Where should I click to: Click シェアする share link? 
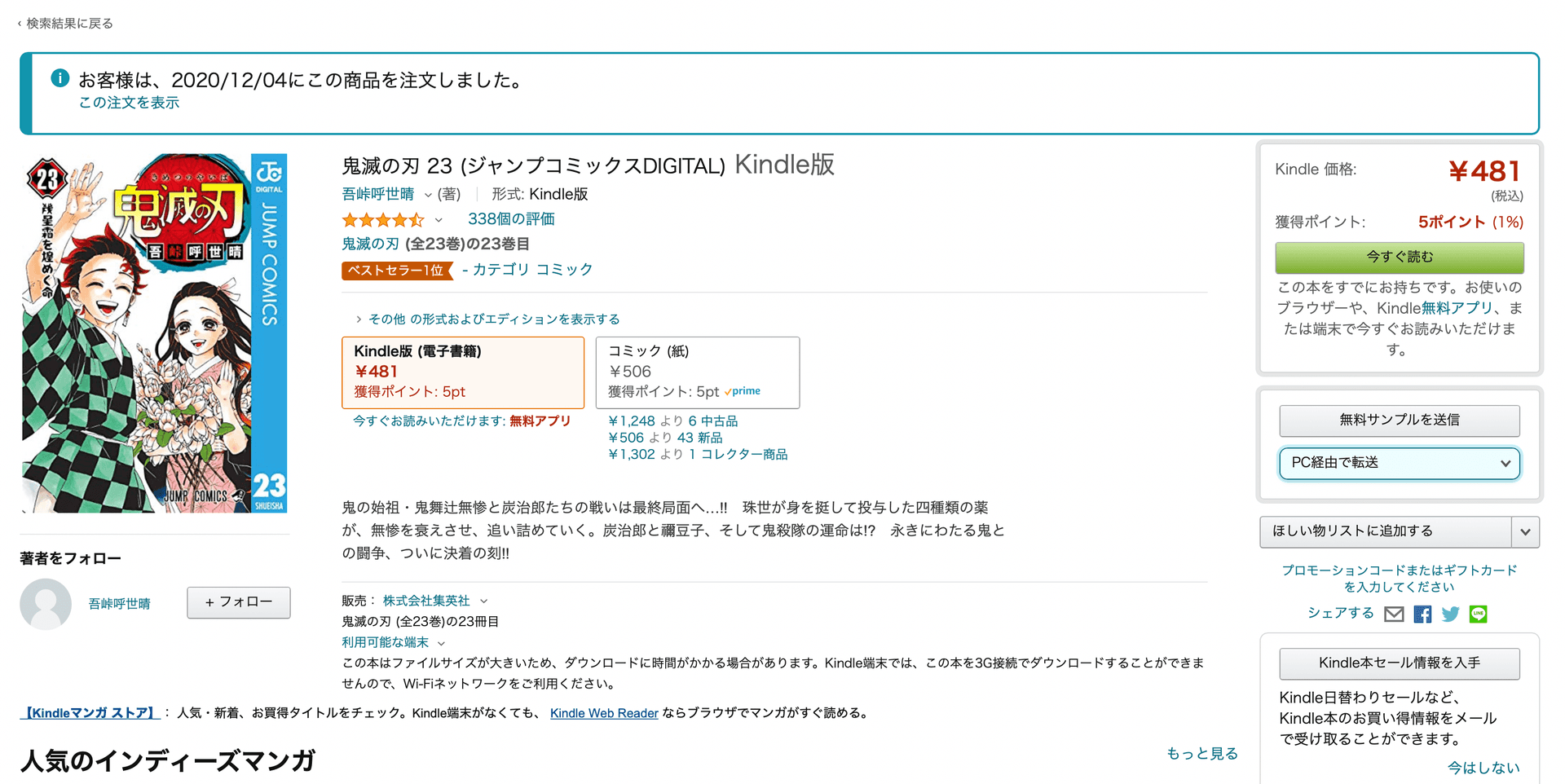coord(1341,613)
